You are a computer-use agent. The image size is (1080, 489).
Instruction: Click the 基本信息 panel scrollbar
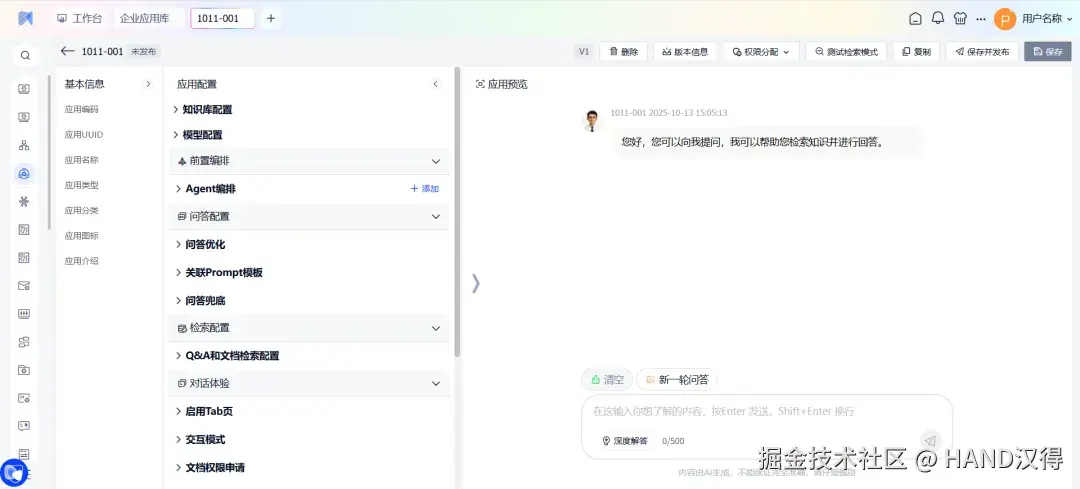coord(49,152)
